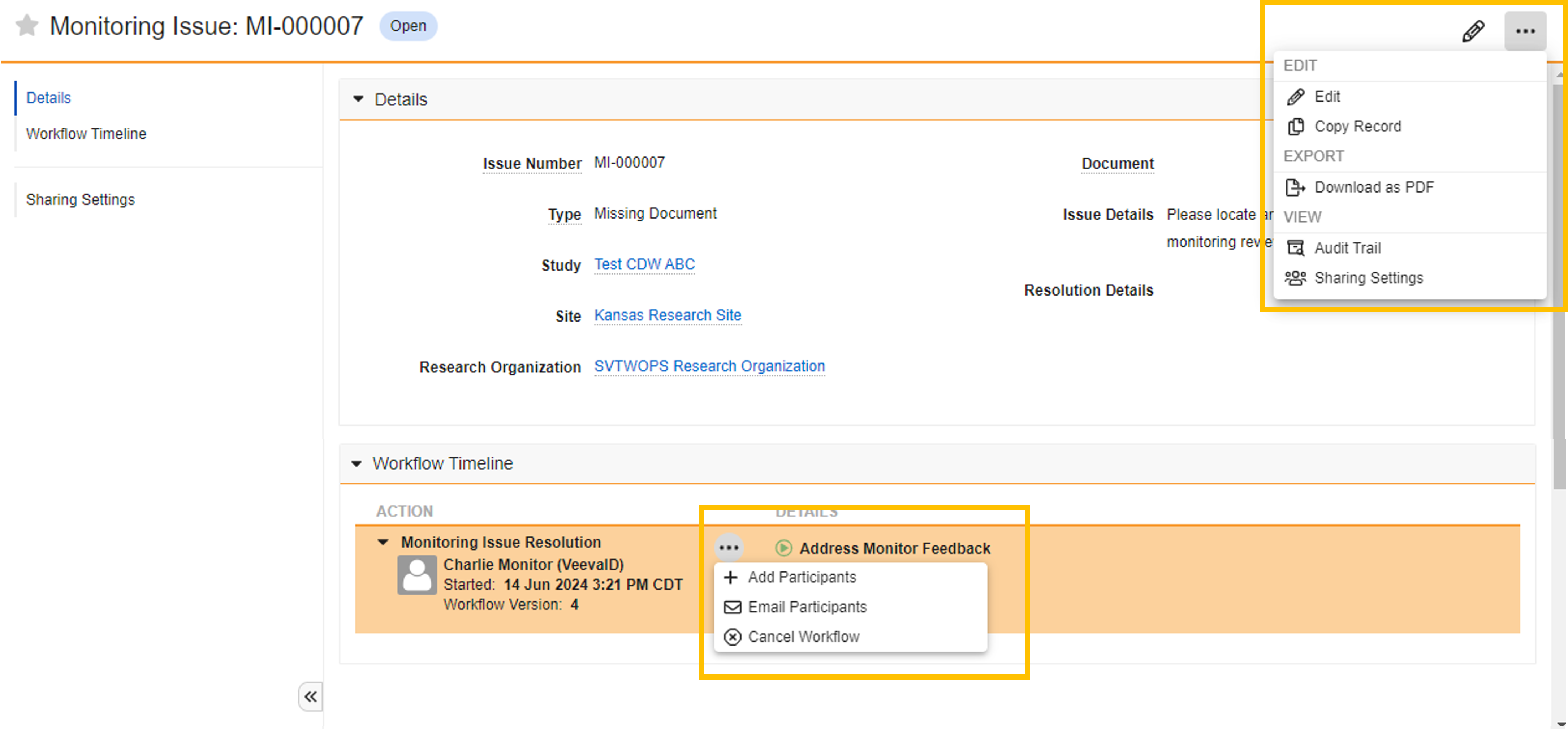Click Charlie Monitor's avatar thumbnail
The height and width of the screenshot is (729, 1568).
point(417,574)
